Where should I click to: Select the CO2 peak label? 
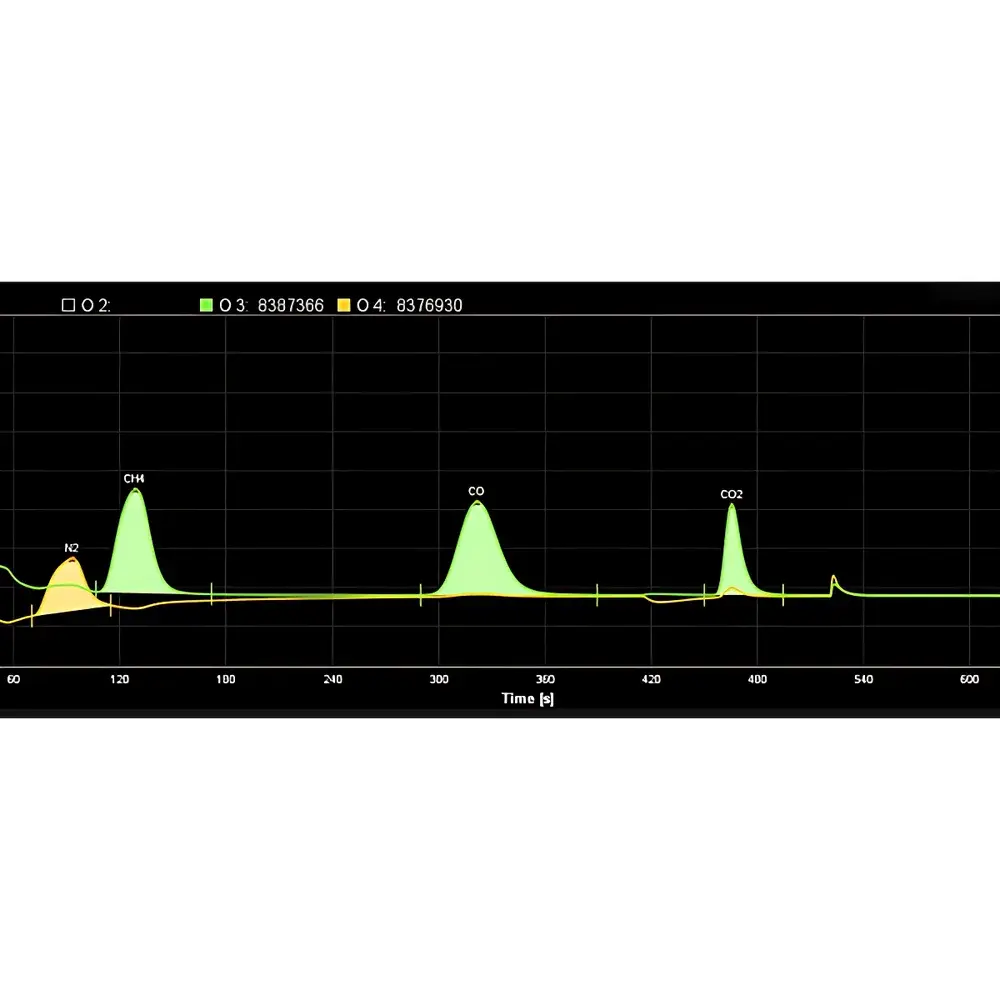tap(730, 493)
